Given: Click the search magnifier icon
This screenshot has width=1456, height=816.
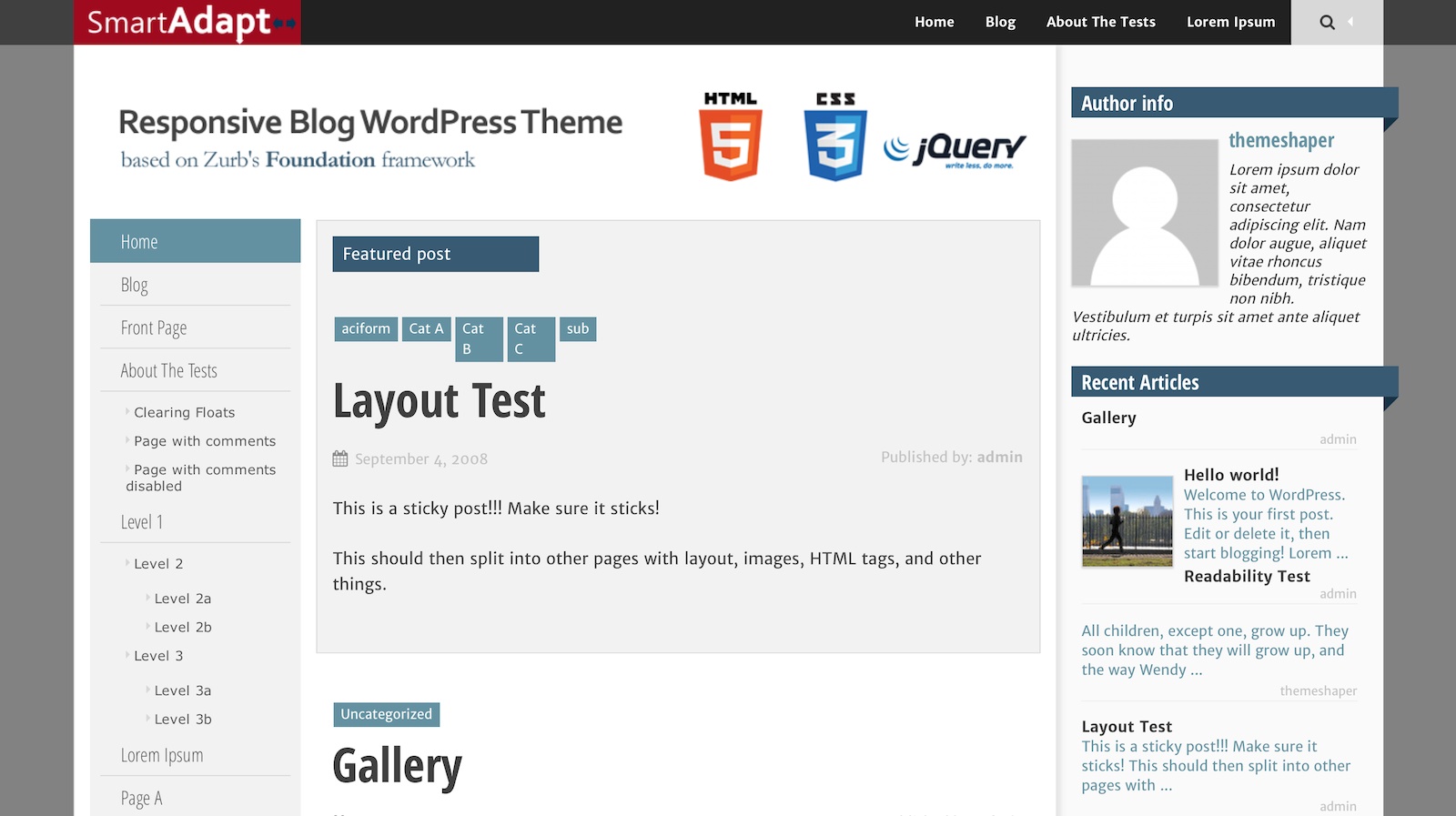Looking at the screenshot, I should tap(1327, 23).
